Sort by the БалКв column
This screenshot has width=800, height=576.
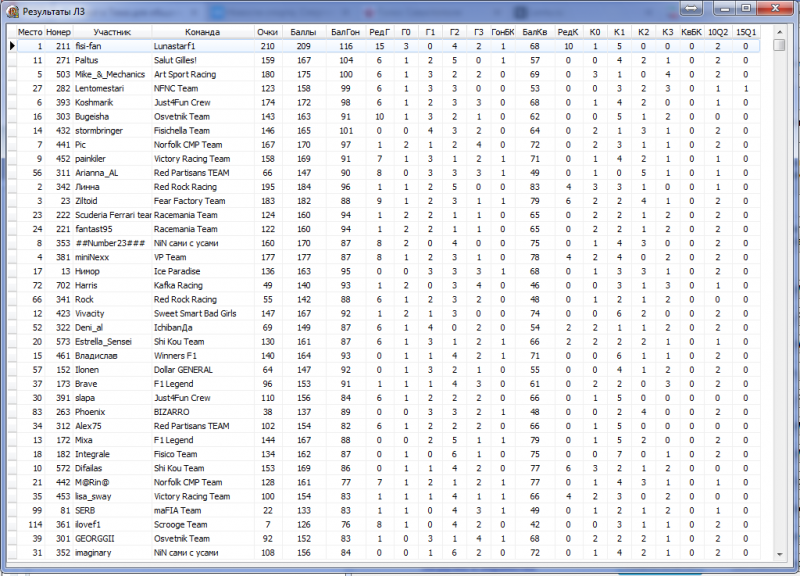[x=535, y=32]
